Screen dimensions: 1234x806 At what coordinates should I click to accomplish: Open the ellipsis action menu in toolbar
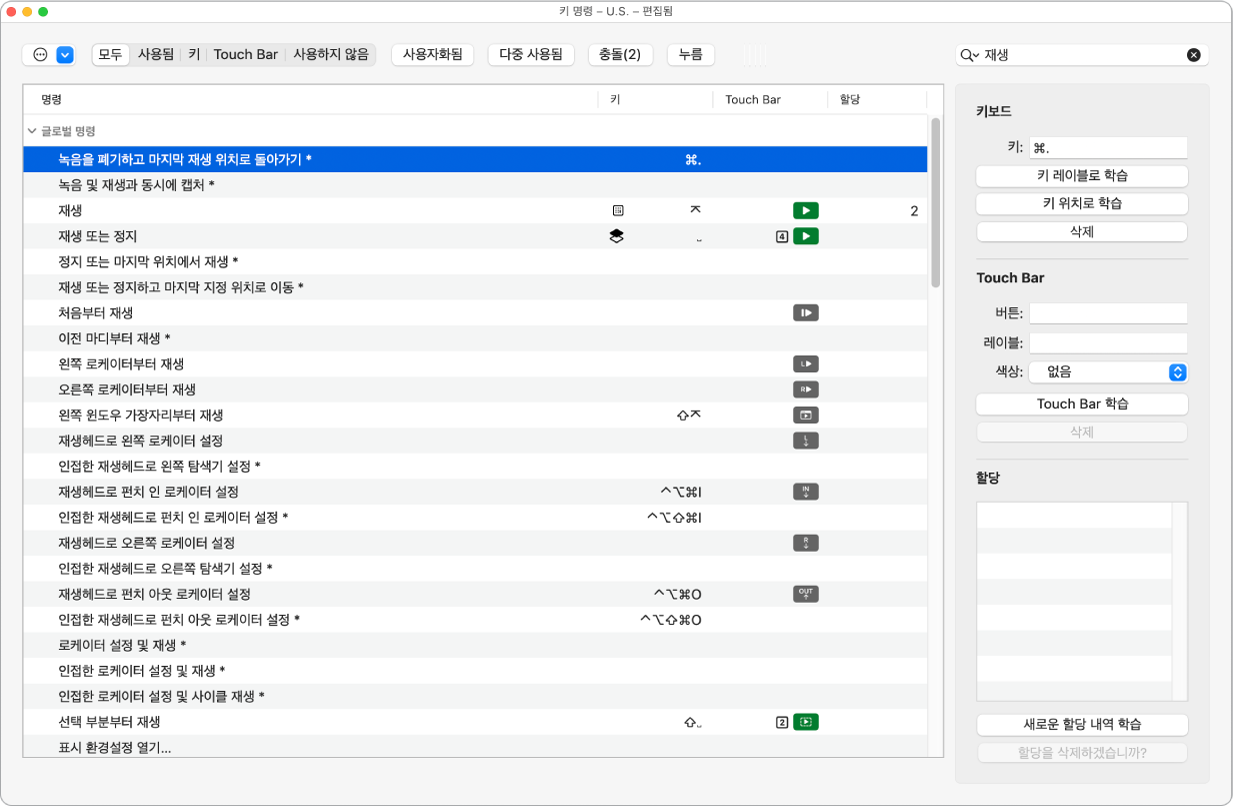coord(40,55)
